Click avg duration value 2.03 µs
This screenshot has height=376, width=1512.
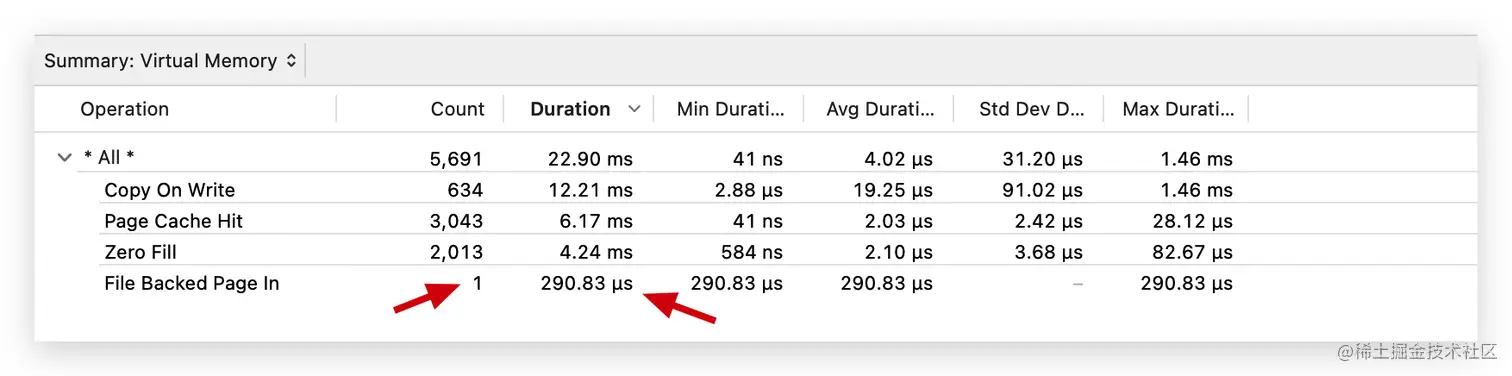pos(898,221)
